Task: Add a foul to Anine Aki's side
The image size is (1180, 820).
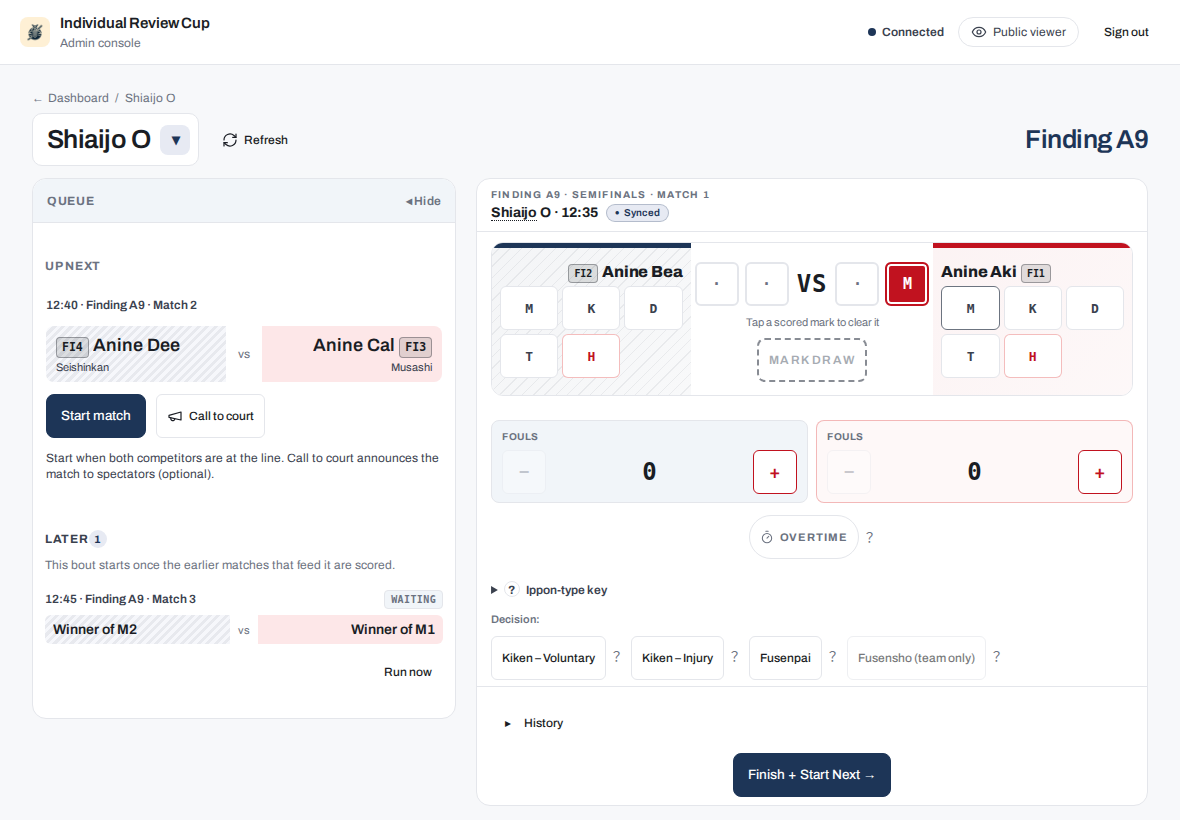Action: click(1100, 472)
